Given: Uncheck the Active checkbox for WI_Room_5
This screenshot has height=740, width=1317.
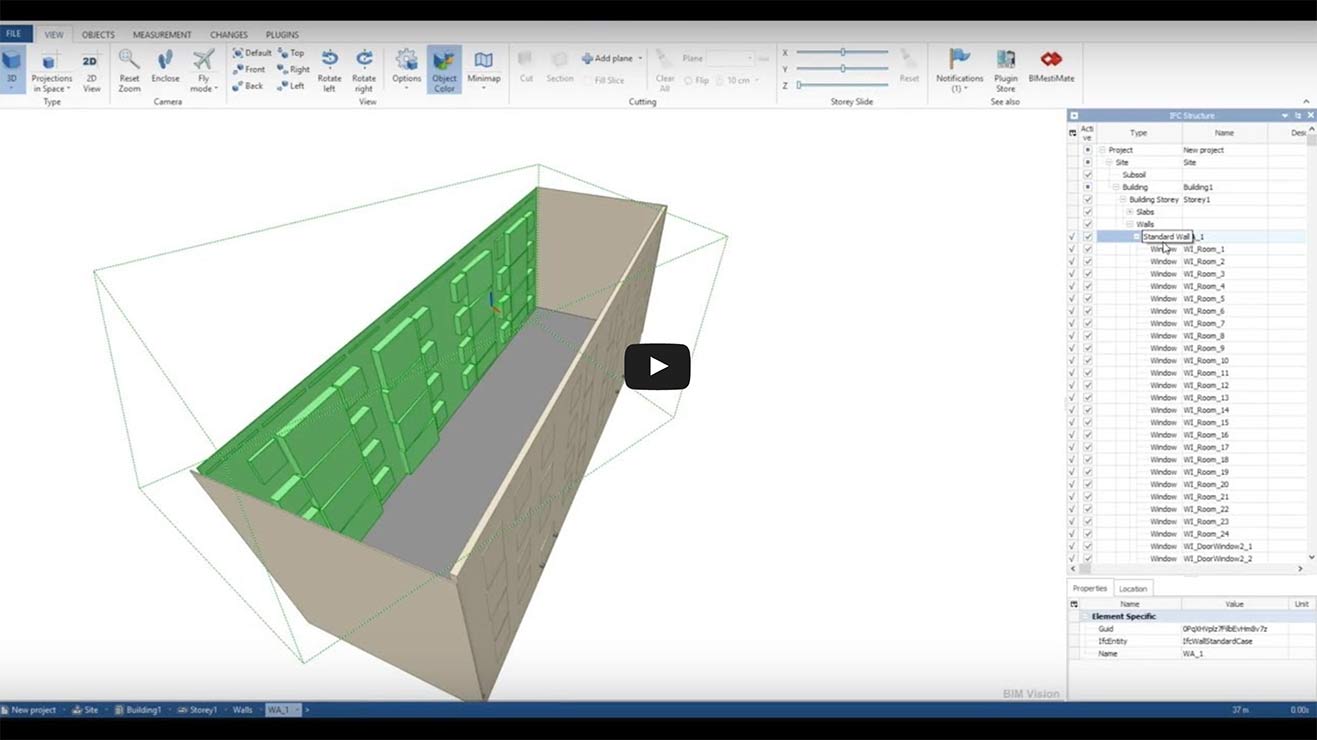Looking at the screenshot, I should (x=1088, y=299).
